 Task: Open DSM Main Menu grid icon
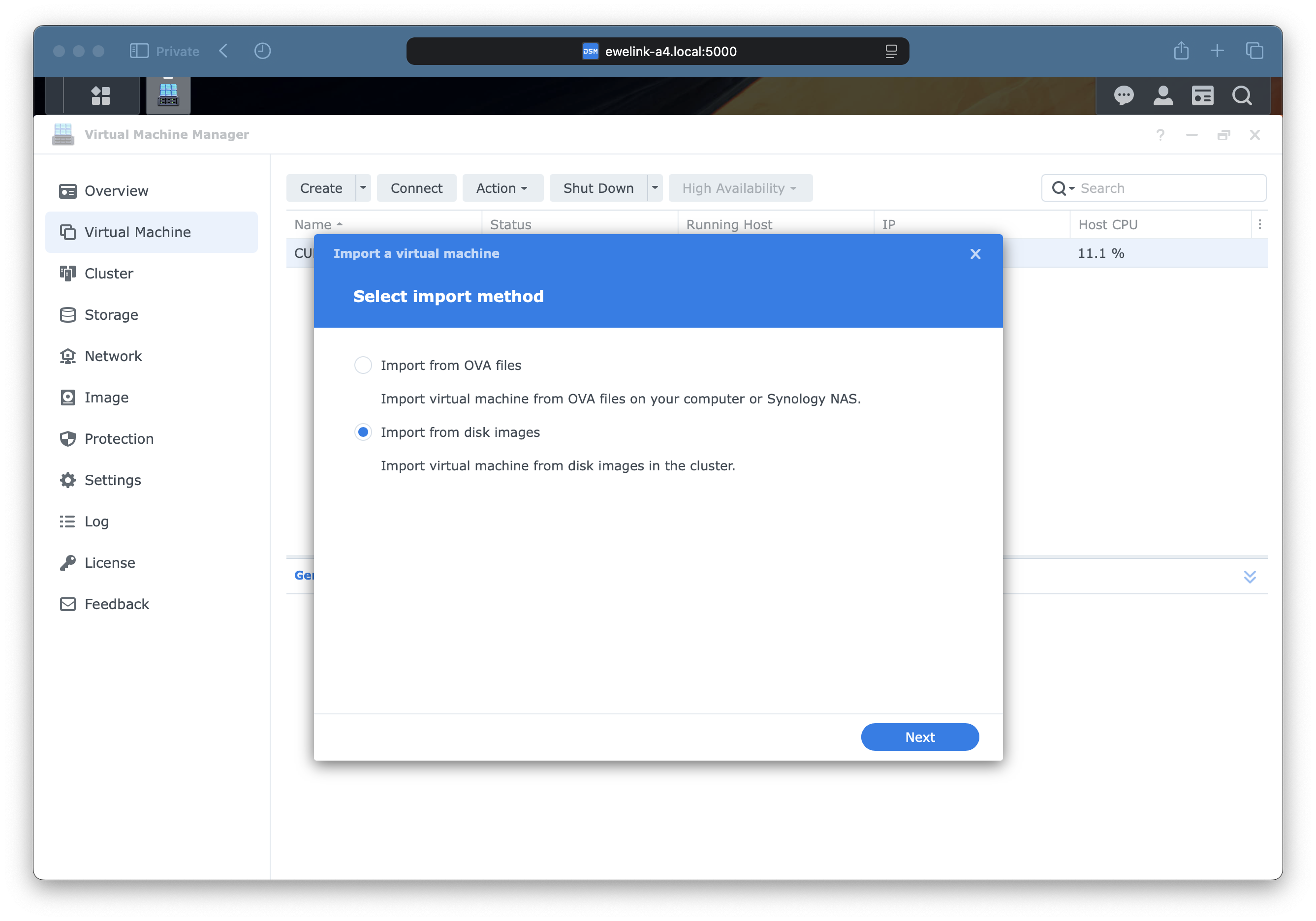pos(101,95)
